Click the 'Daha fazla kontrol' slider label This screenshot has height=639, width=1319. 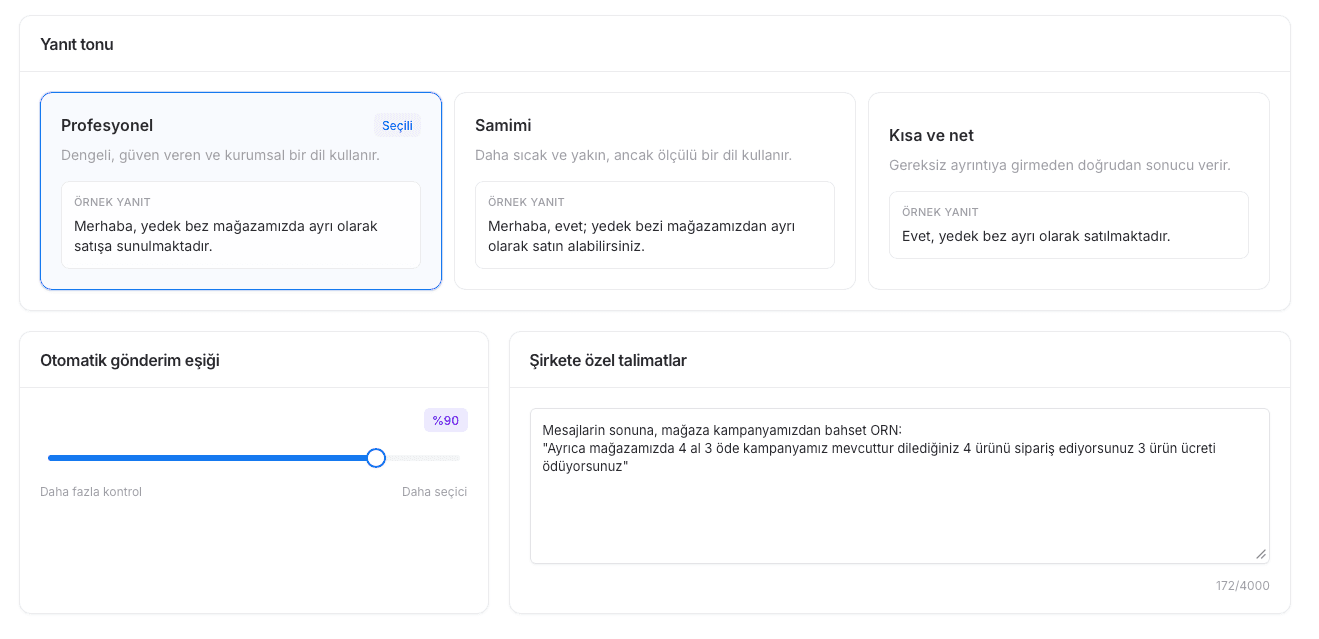[x=91, y=492]
